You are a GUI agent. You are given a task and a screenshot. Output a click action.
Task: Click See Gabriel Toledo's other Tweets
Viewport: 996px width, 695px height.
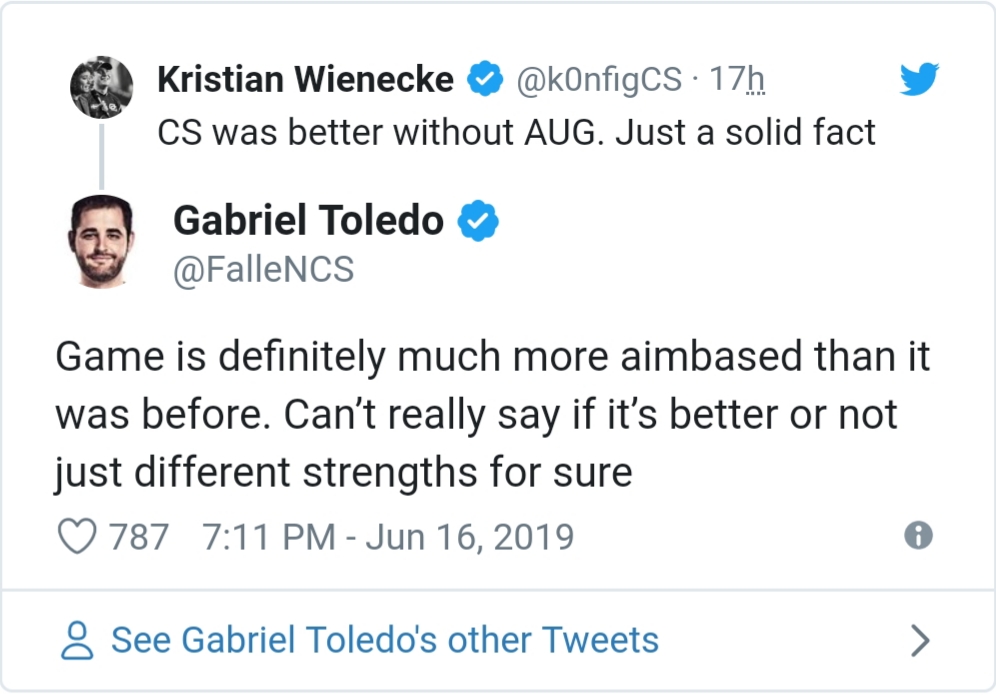385,641
